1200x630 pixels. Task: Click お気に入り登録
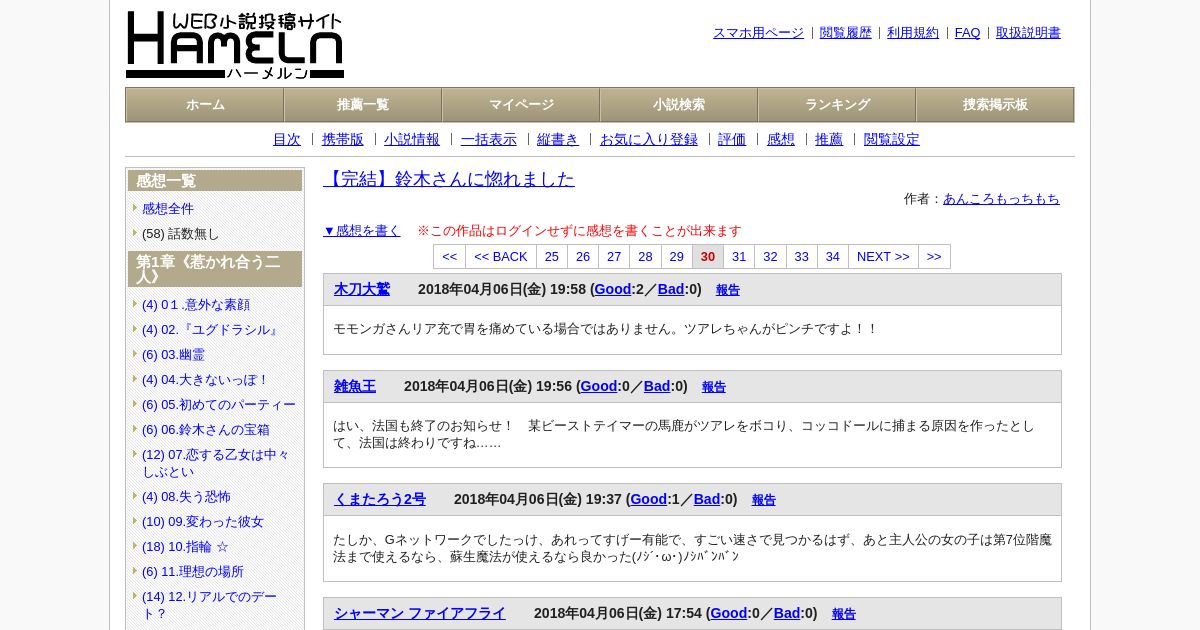coord(649,139)
